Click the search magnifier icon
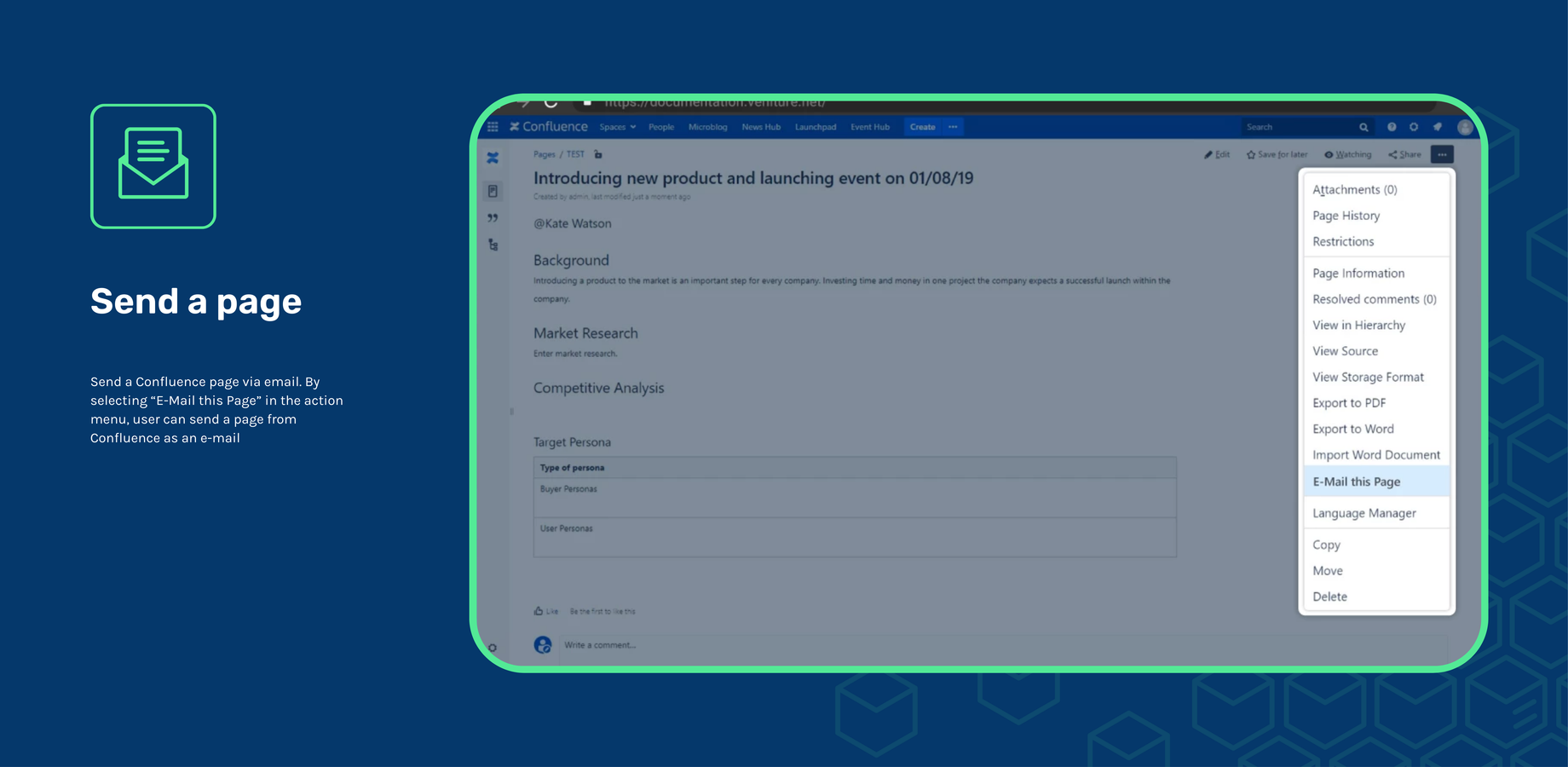Screen dimensions: 1568x767 click(1363, 127)
